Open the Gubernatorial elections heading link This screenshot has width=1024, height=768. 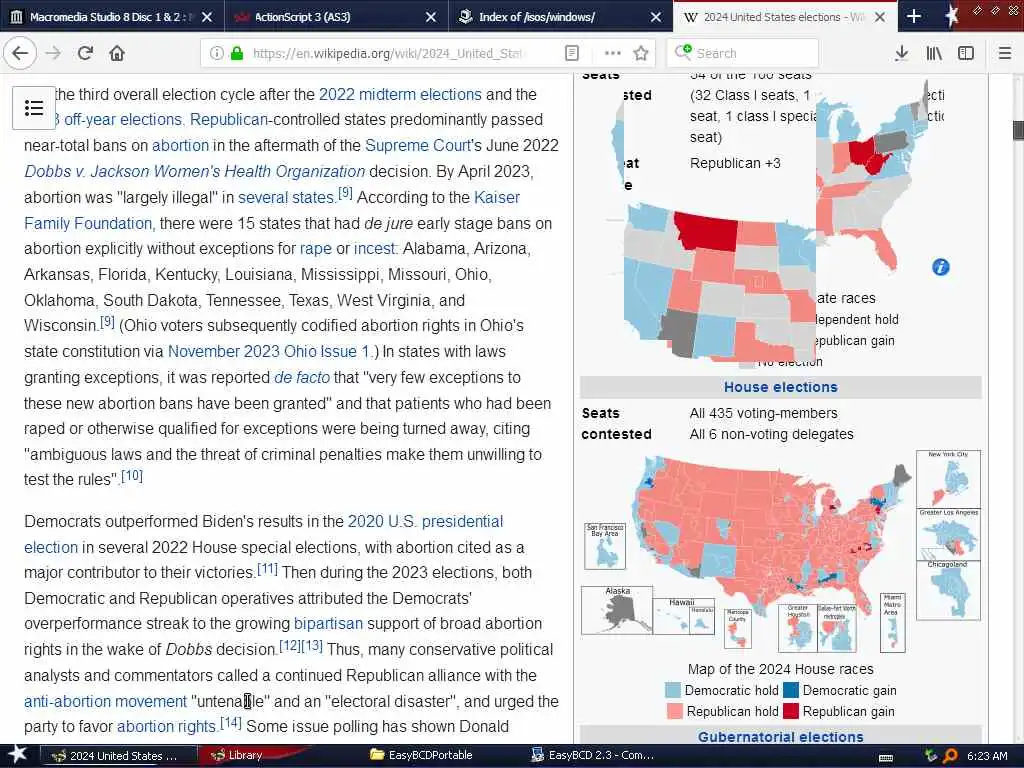(780, 737)
